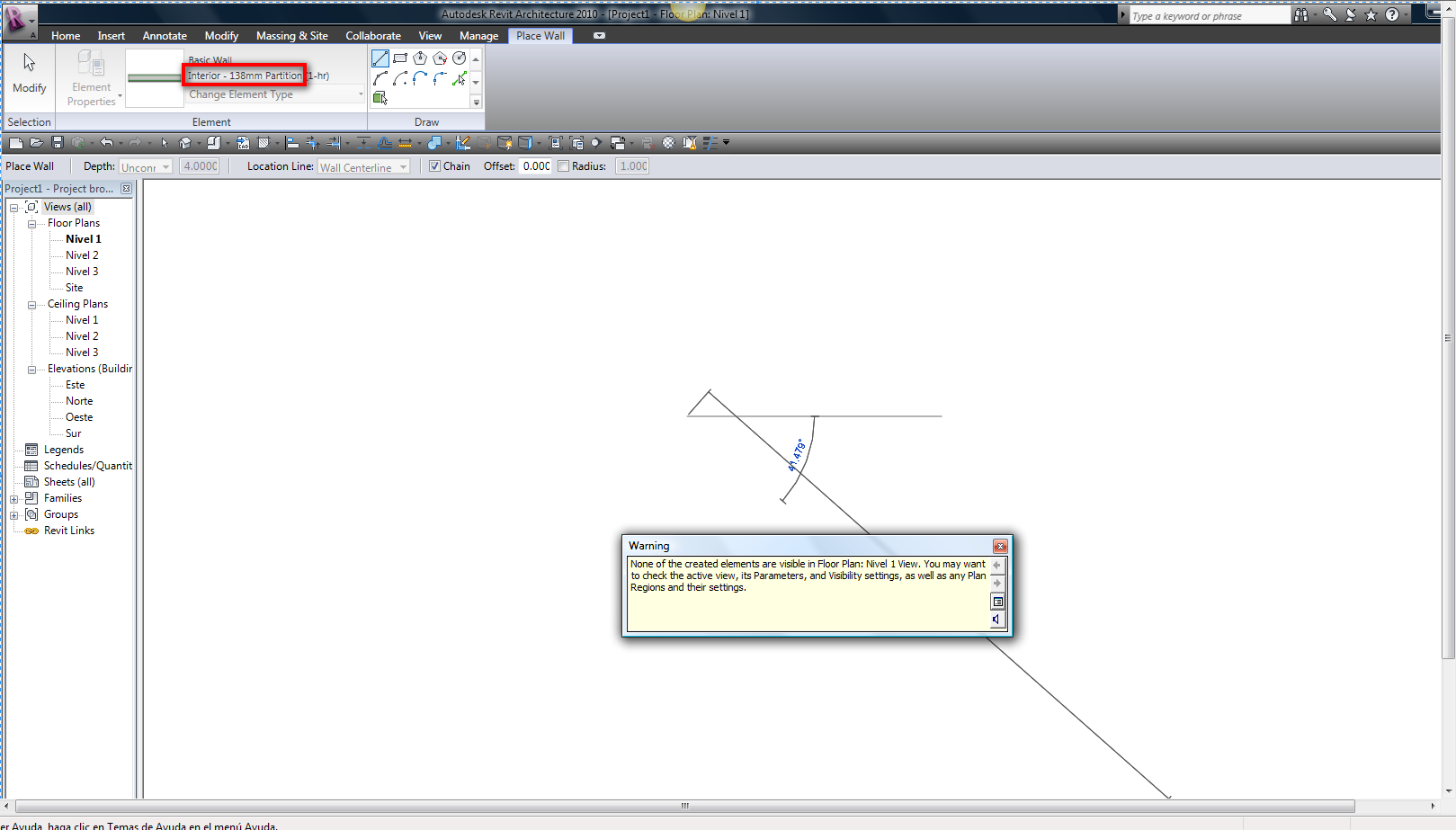
Task: Collapse the Views (all) tree node
Action: point(14,208)
